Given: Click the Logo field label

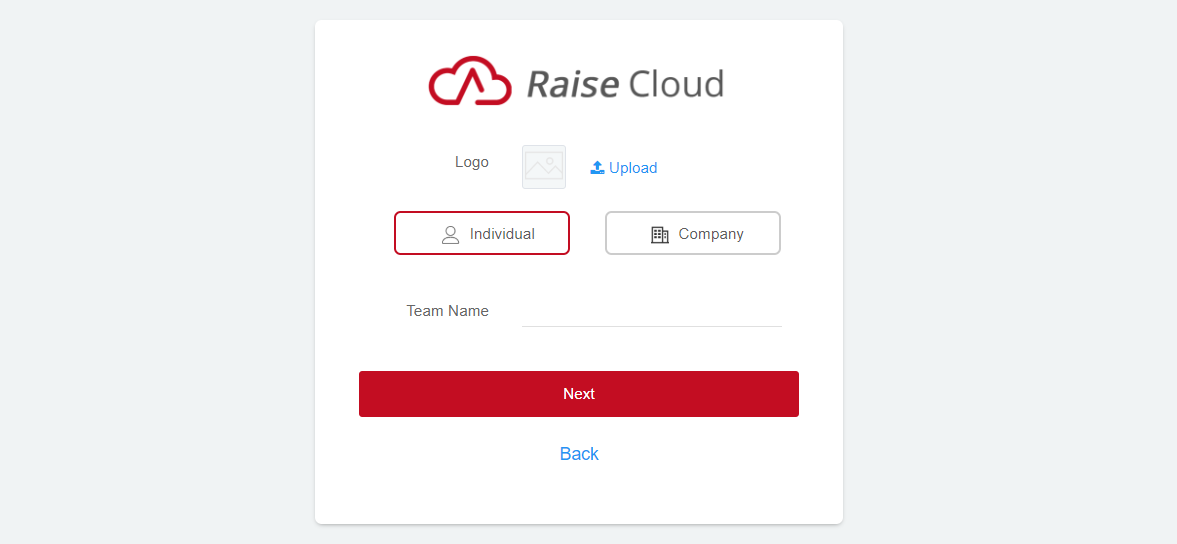Looking at the screenshot, I should tap(471, 162).
